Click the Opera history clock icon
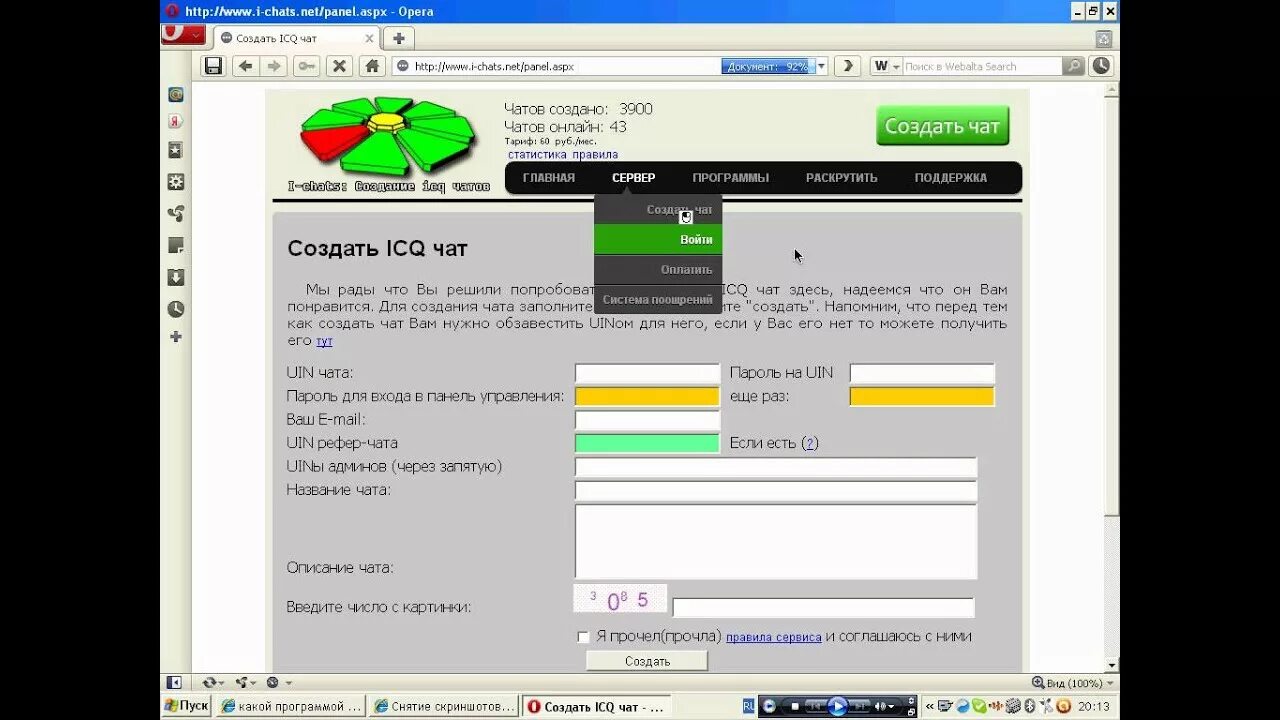Viewport: 1280px width, 720px height. pos(1099,66)
